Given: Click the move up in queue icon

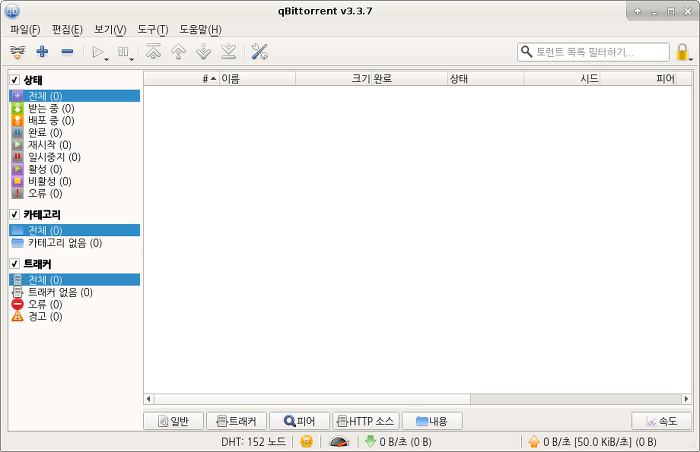Looking at the screenshot, I should pyautogui.click(x=179, y=52).
